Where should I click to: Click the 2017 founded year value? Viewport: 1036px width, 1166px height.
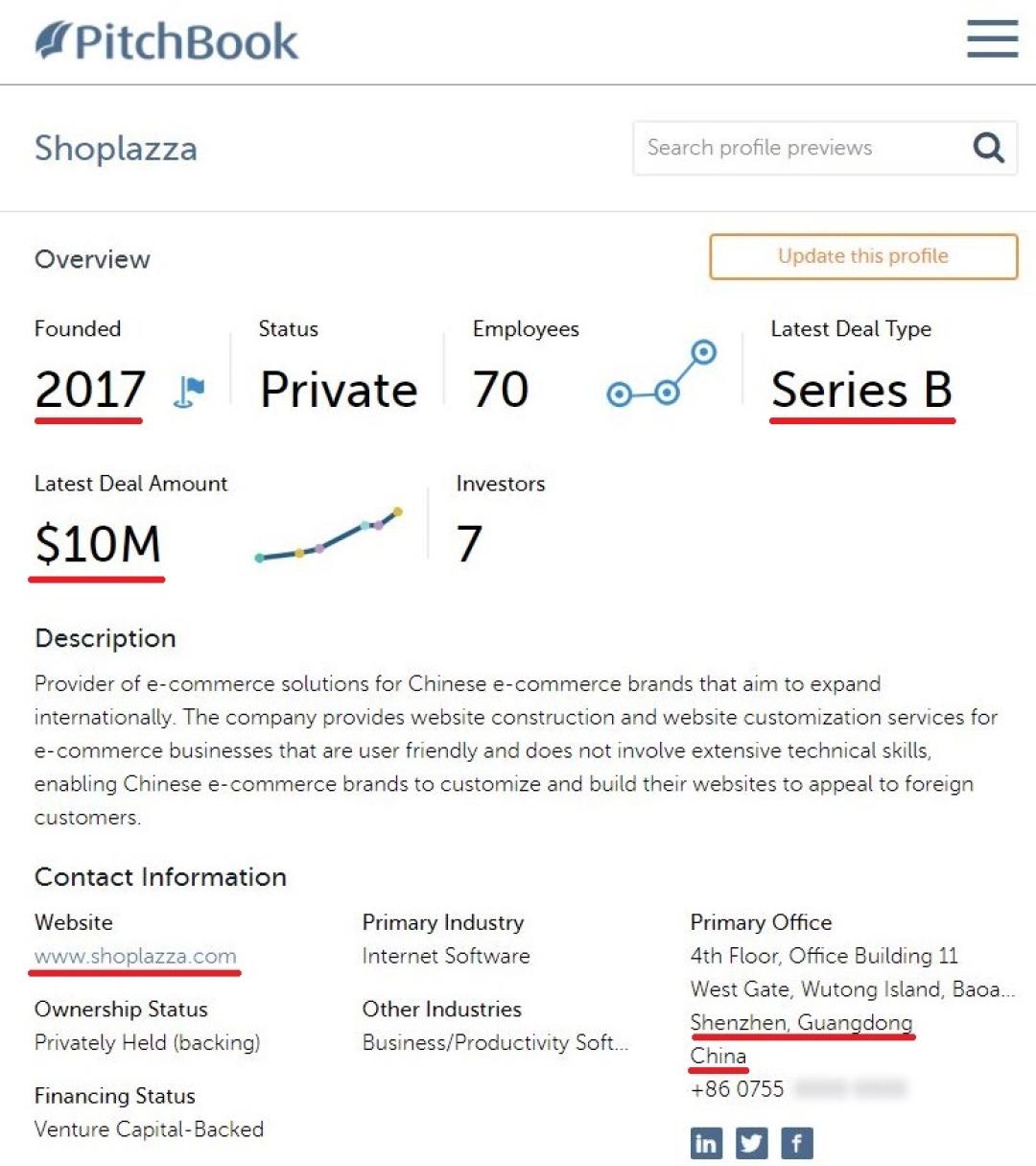coord(90,391)
